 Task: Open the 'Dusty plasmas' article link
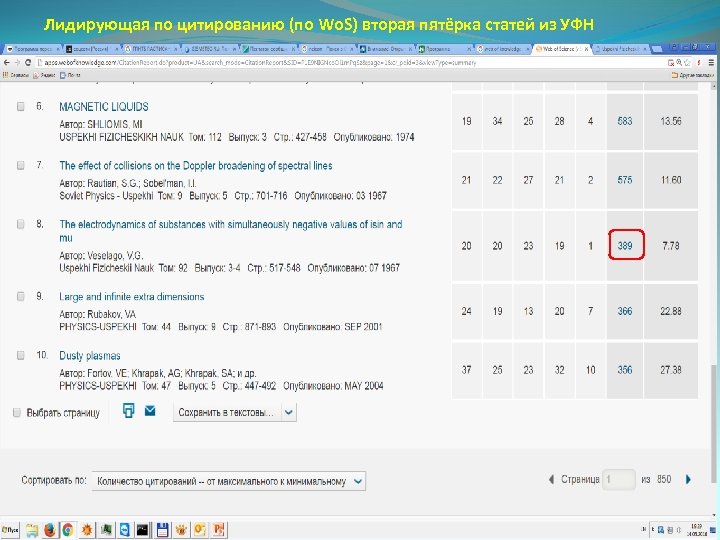(90, 356)
